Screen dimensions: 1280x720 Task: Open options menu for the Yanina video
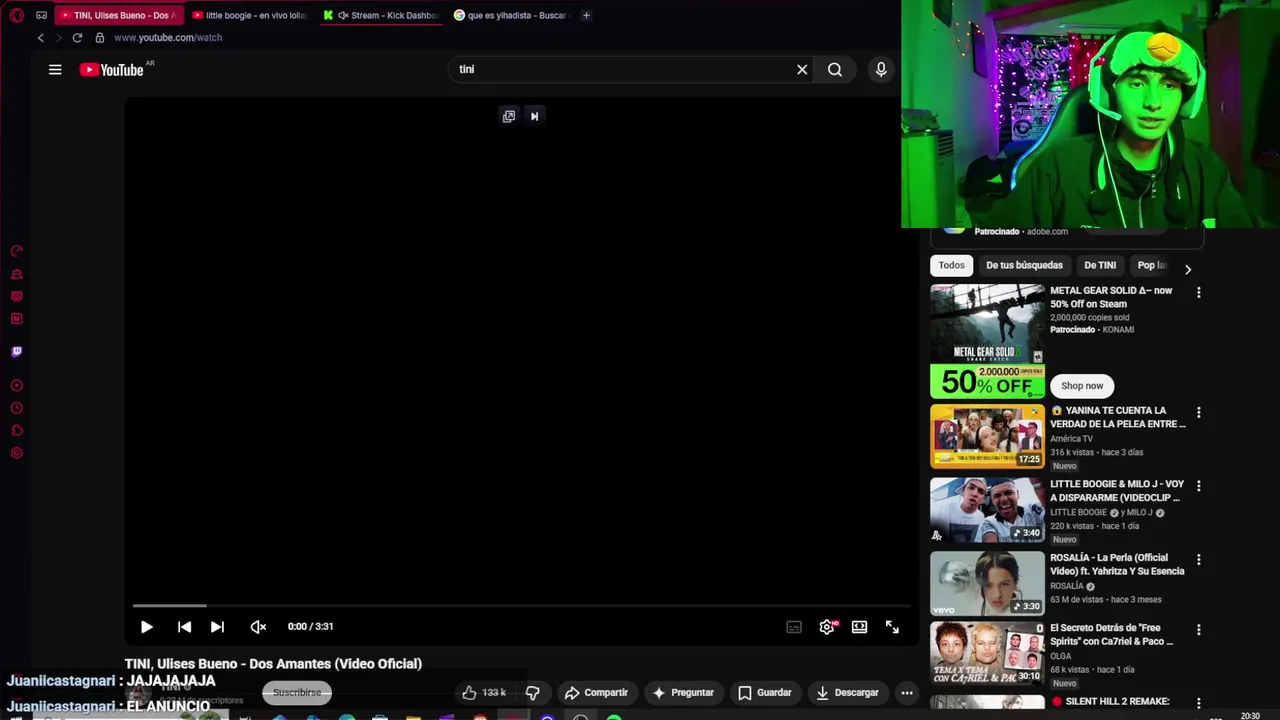pyautogui.click(x=1198, y=412)
